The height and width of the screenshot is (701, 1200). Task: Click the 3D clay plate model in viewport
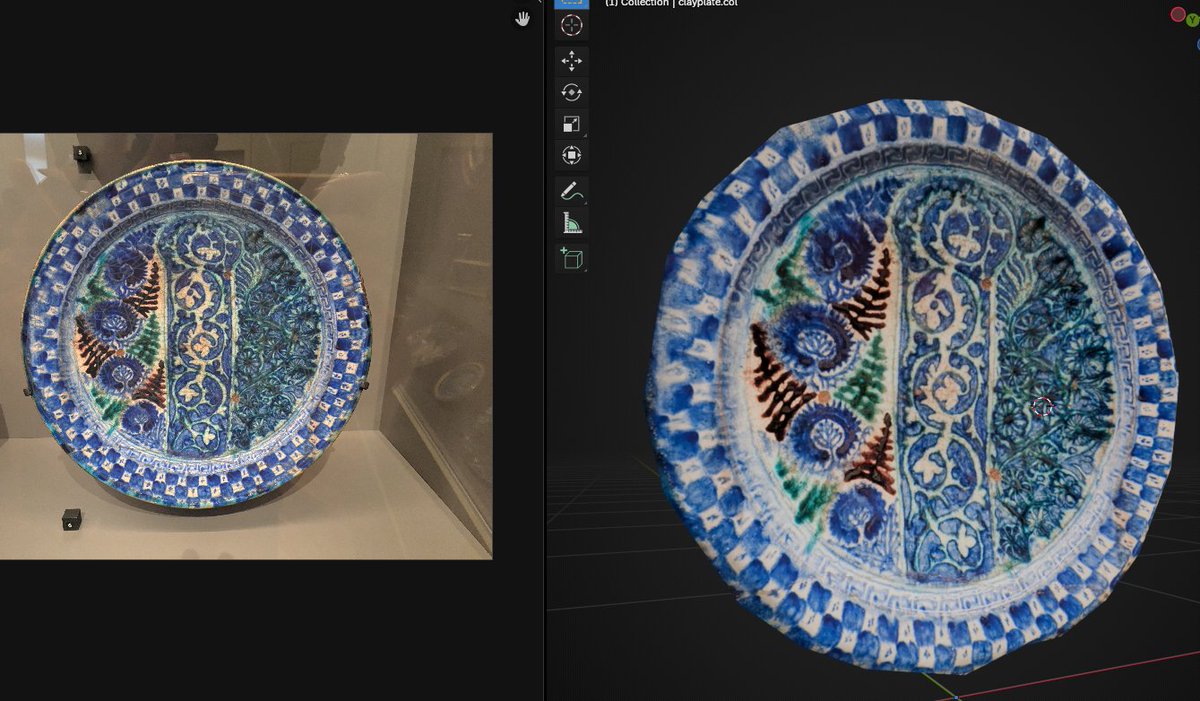point(910,385)
